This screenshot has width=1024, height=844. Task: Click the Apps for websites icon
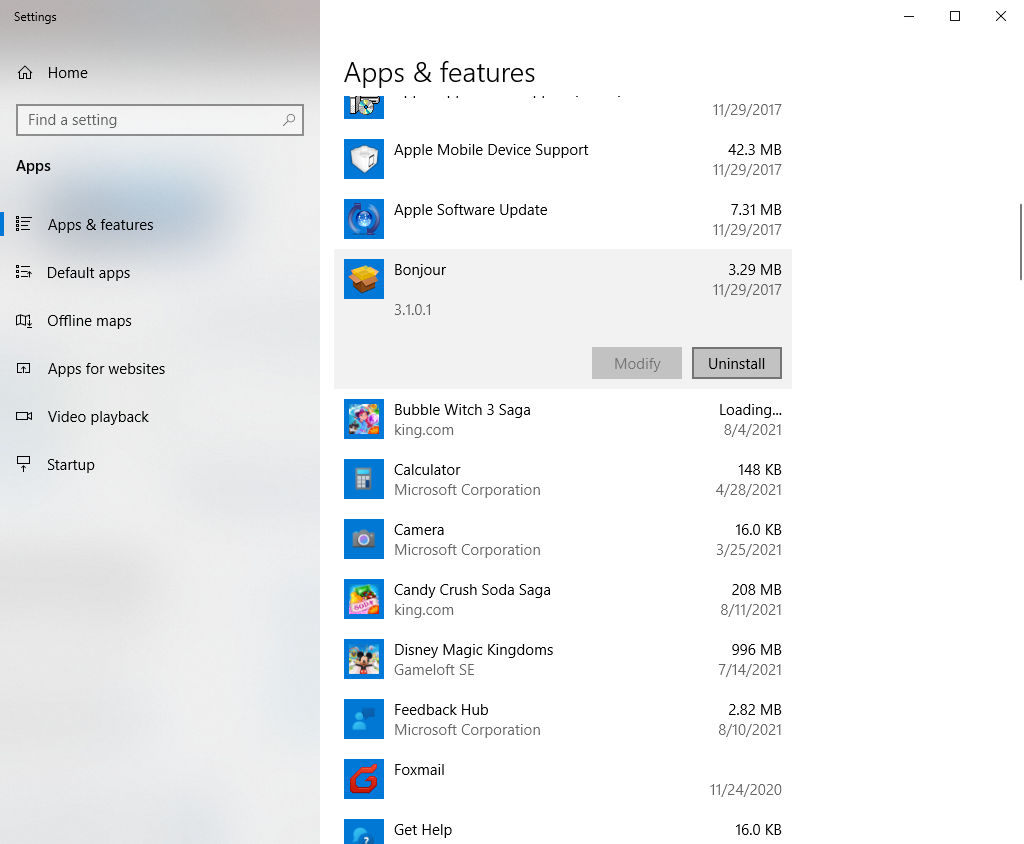[x=24, y=368]
